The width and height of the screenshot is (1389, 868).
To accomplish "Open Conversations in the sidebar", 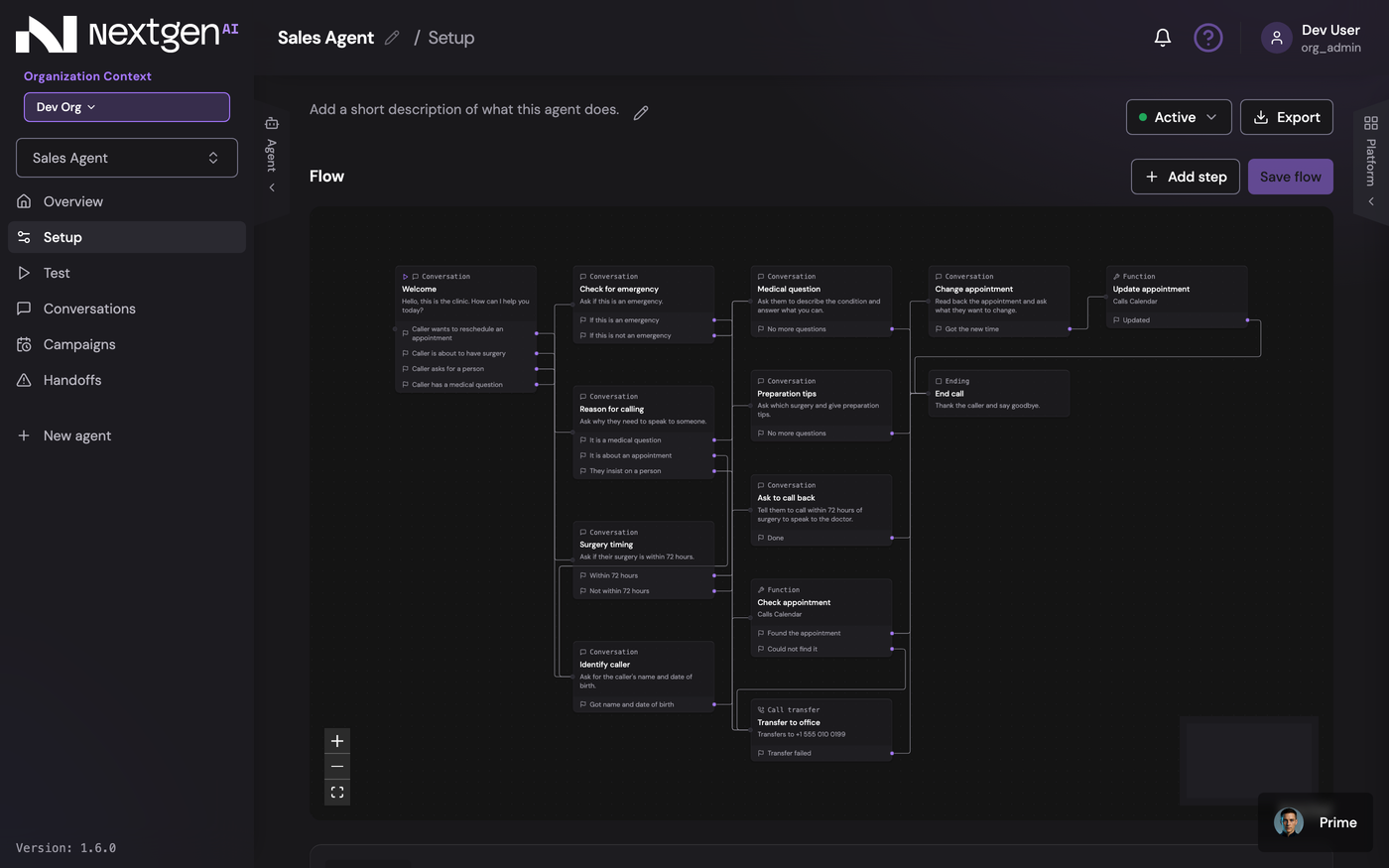I will pos(127,309).
